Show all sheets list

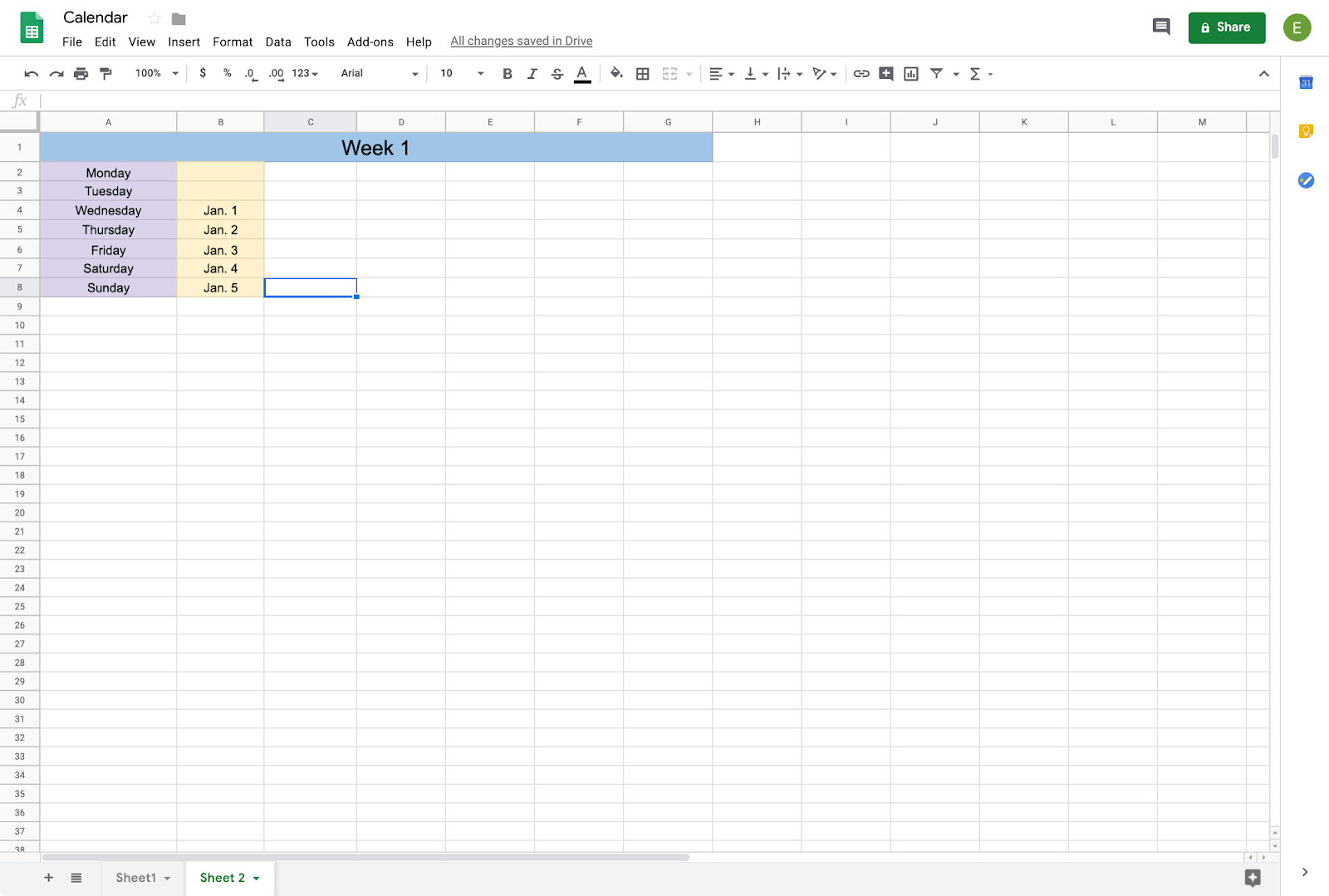click(76, 878)
